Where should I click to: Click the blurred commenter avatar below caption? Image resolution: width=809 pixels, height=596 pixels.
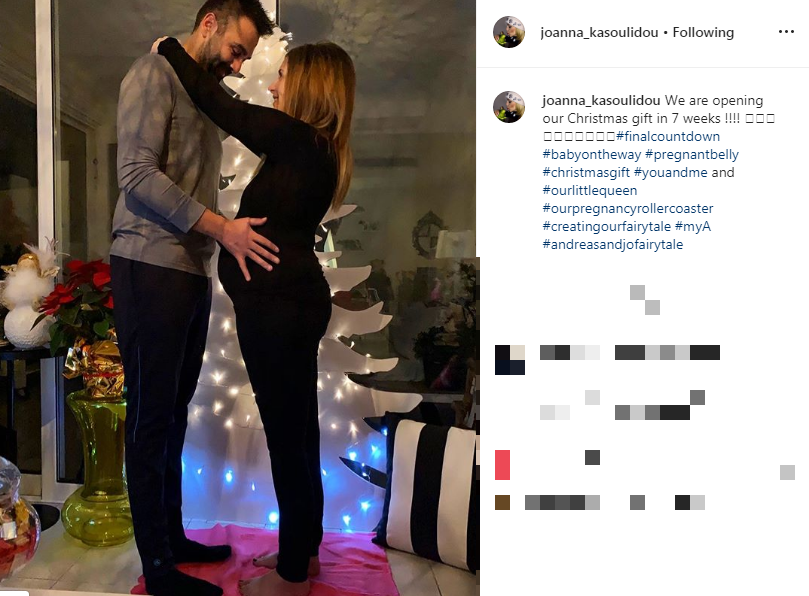coord(510,360)
